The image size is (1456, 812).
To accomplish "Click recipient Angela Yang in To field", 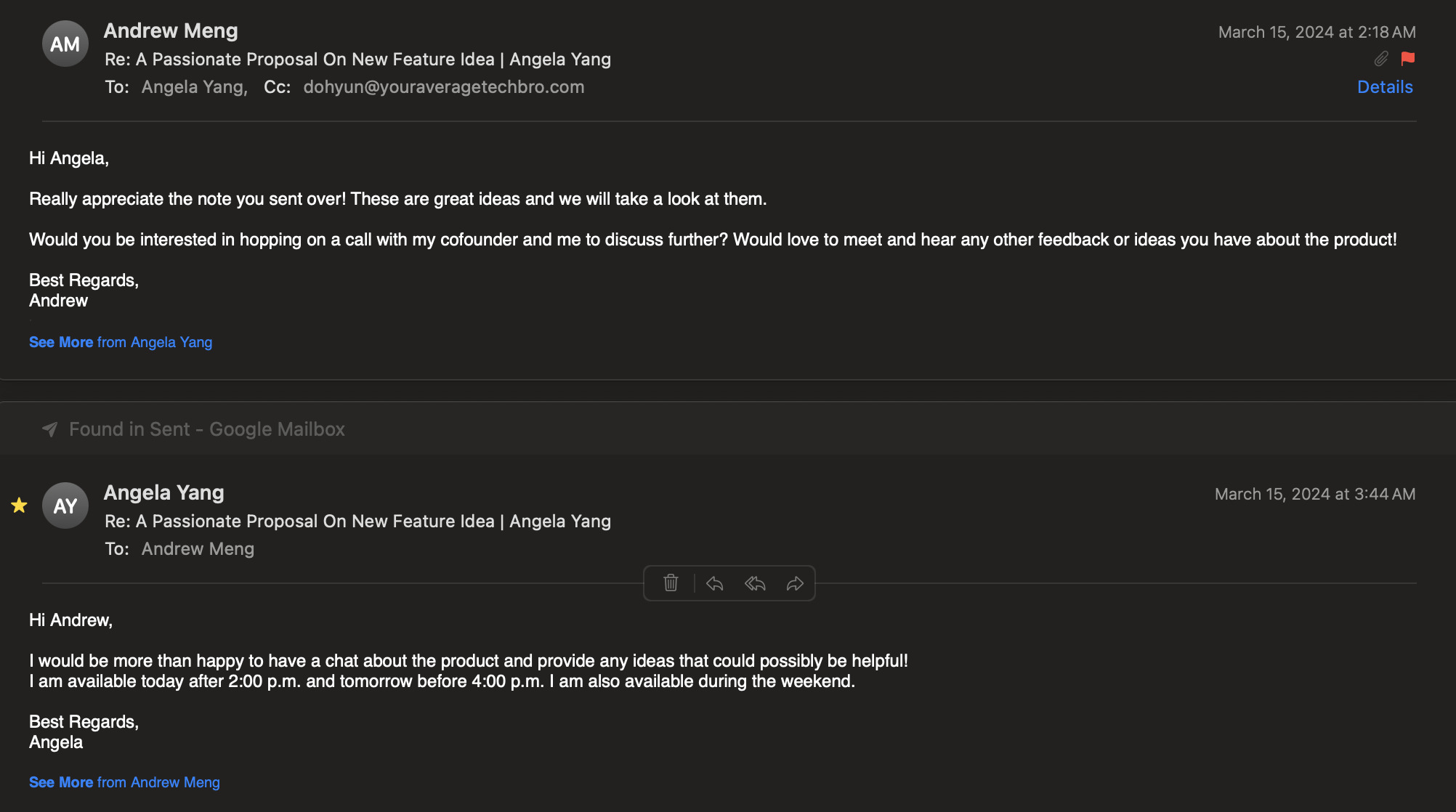I will (x=193, y=87).
